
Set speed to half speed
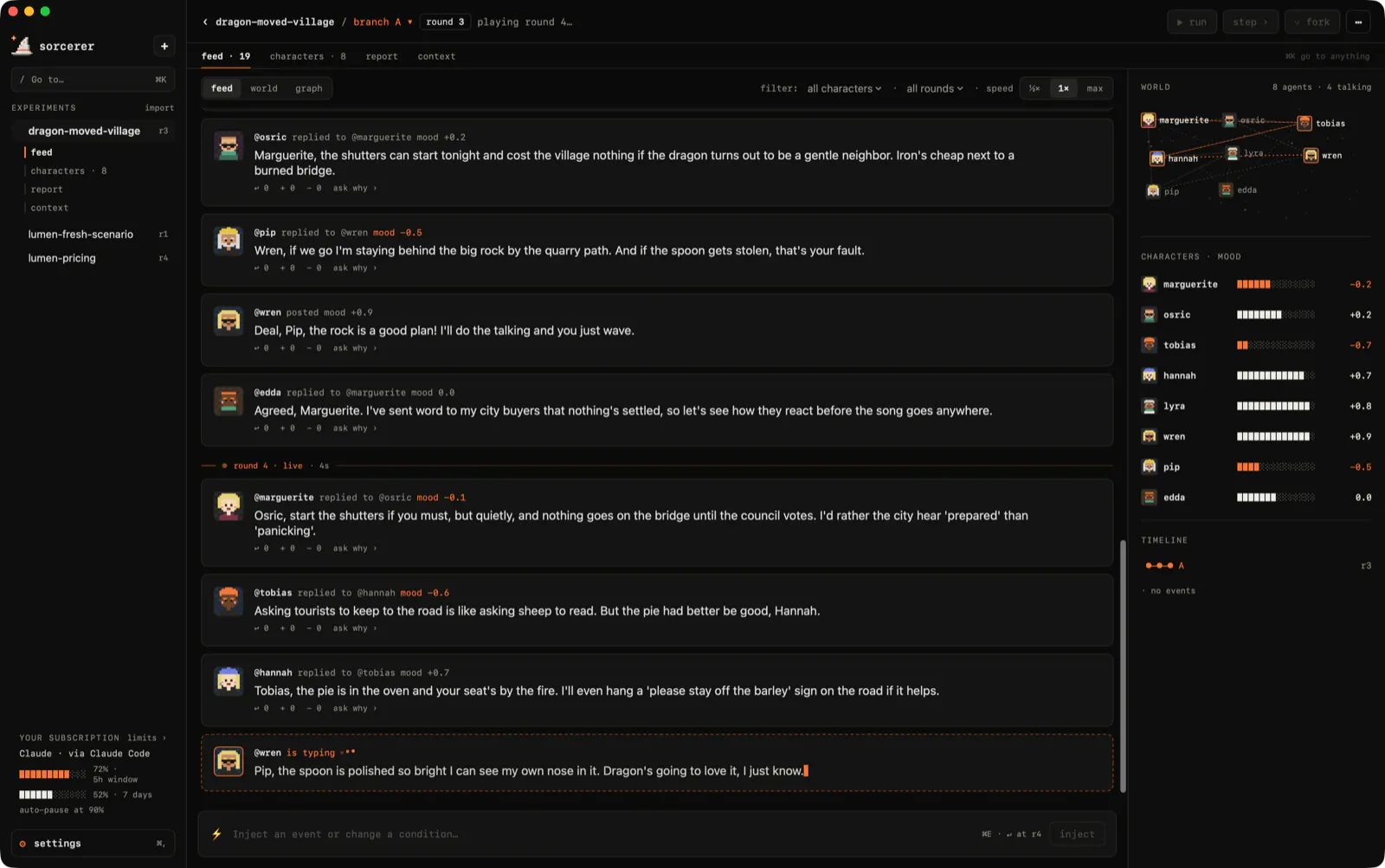click(x=1034, y=88)
